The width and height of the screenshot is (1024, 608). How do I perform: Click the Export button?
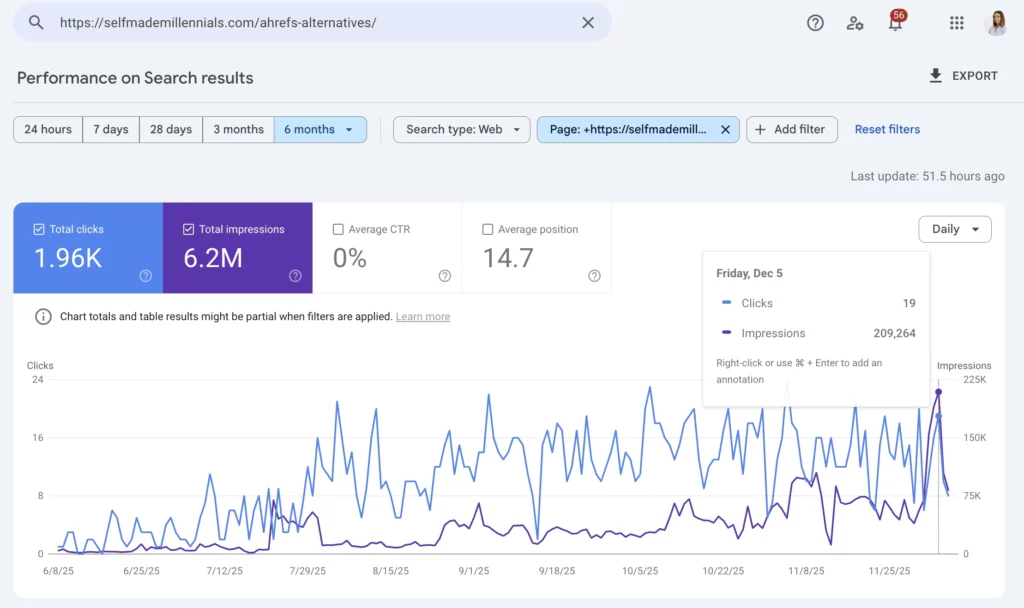tap(963, 75)
